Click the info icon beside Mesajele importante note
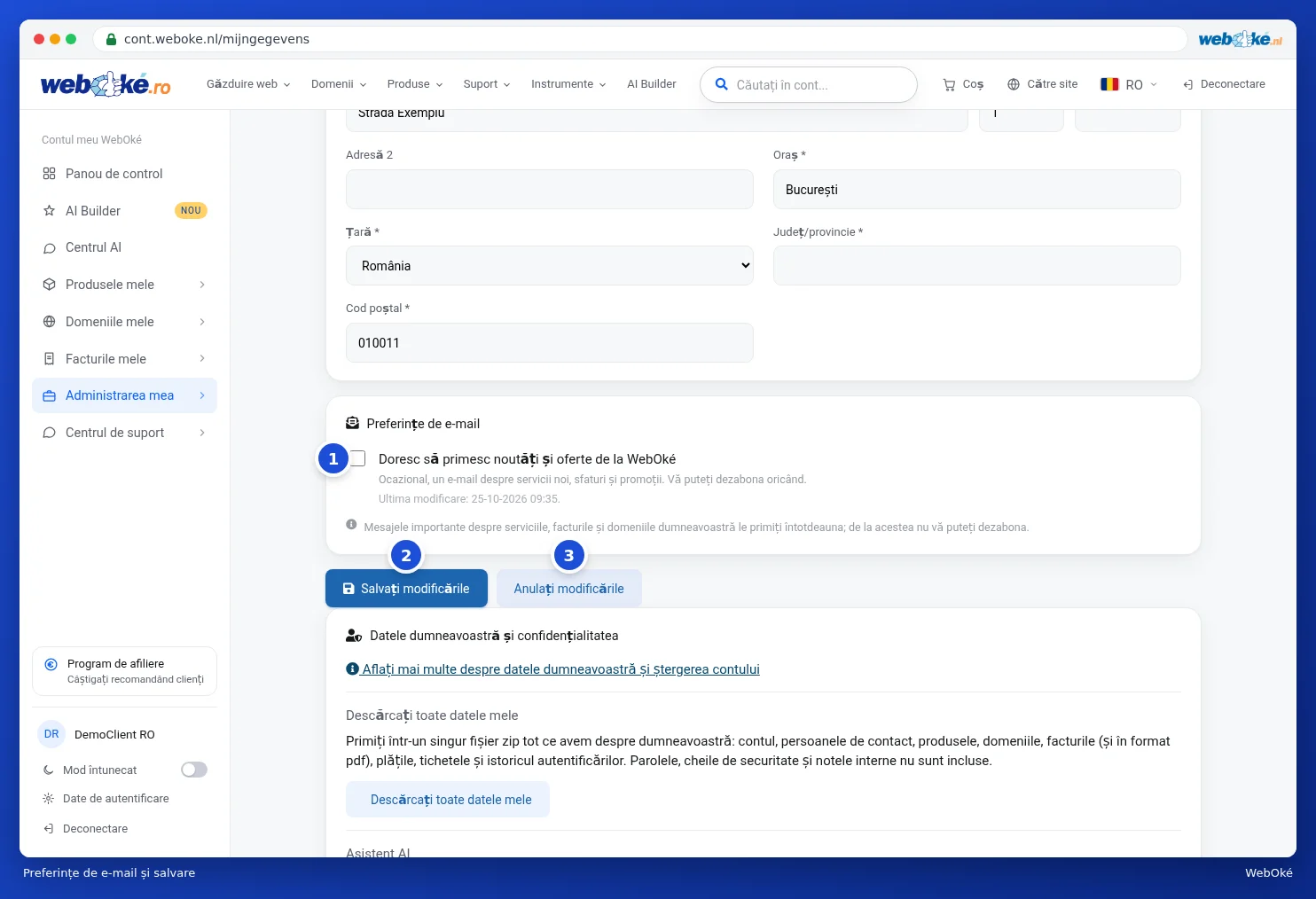Screen dimensions: 1316x899 tap(351, 525)
